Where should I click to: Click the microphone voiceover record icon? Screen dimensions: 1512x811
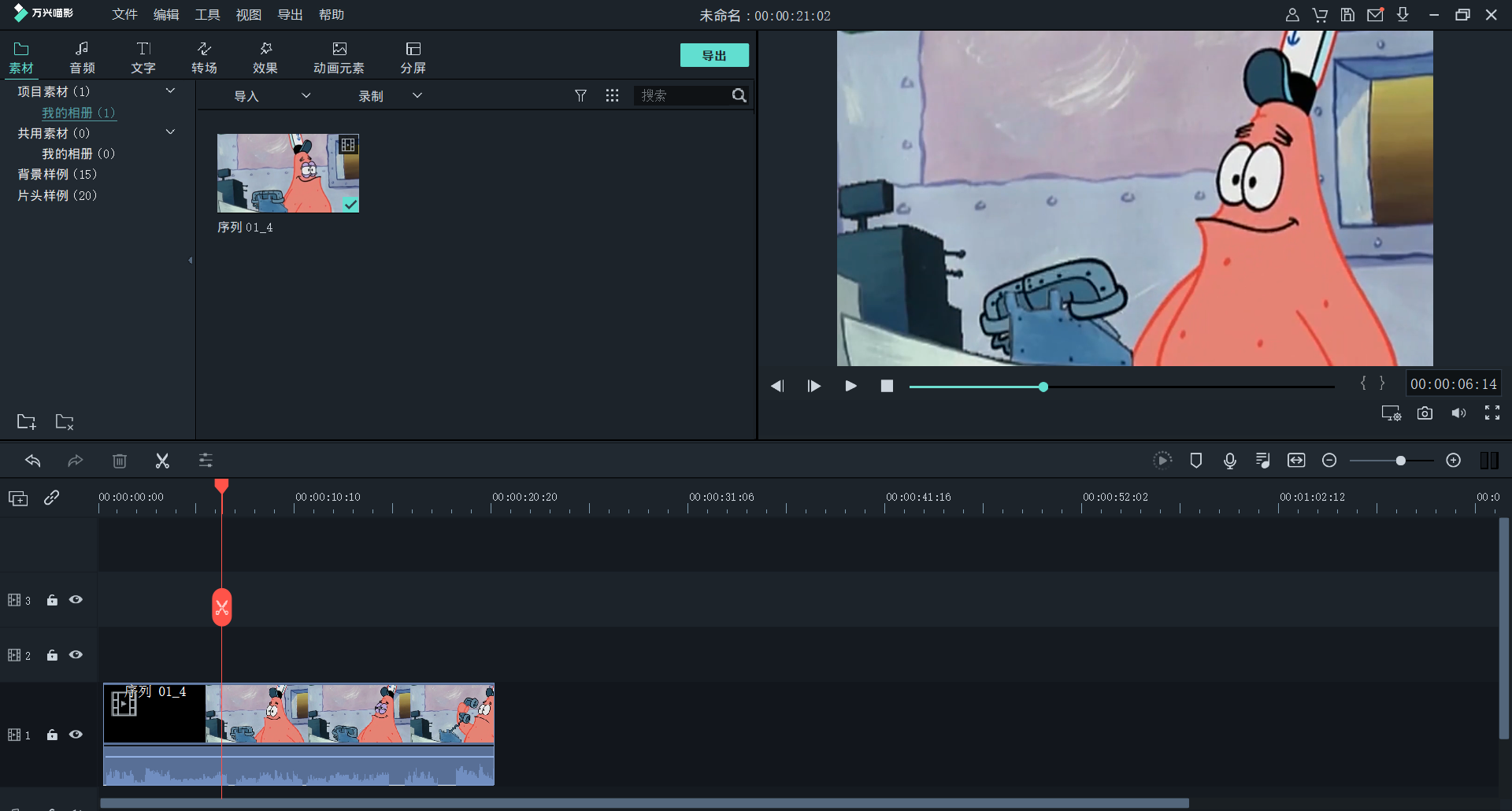pos(1229,461)
